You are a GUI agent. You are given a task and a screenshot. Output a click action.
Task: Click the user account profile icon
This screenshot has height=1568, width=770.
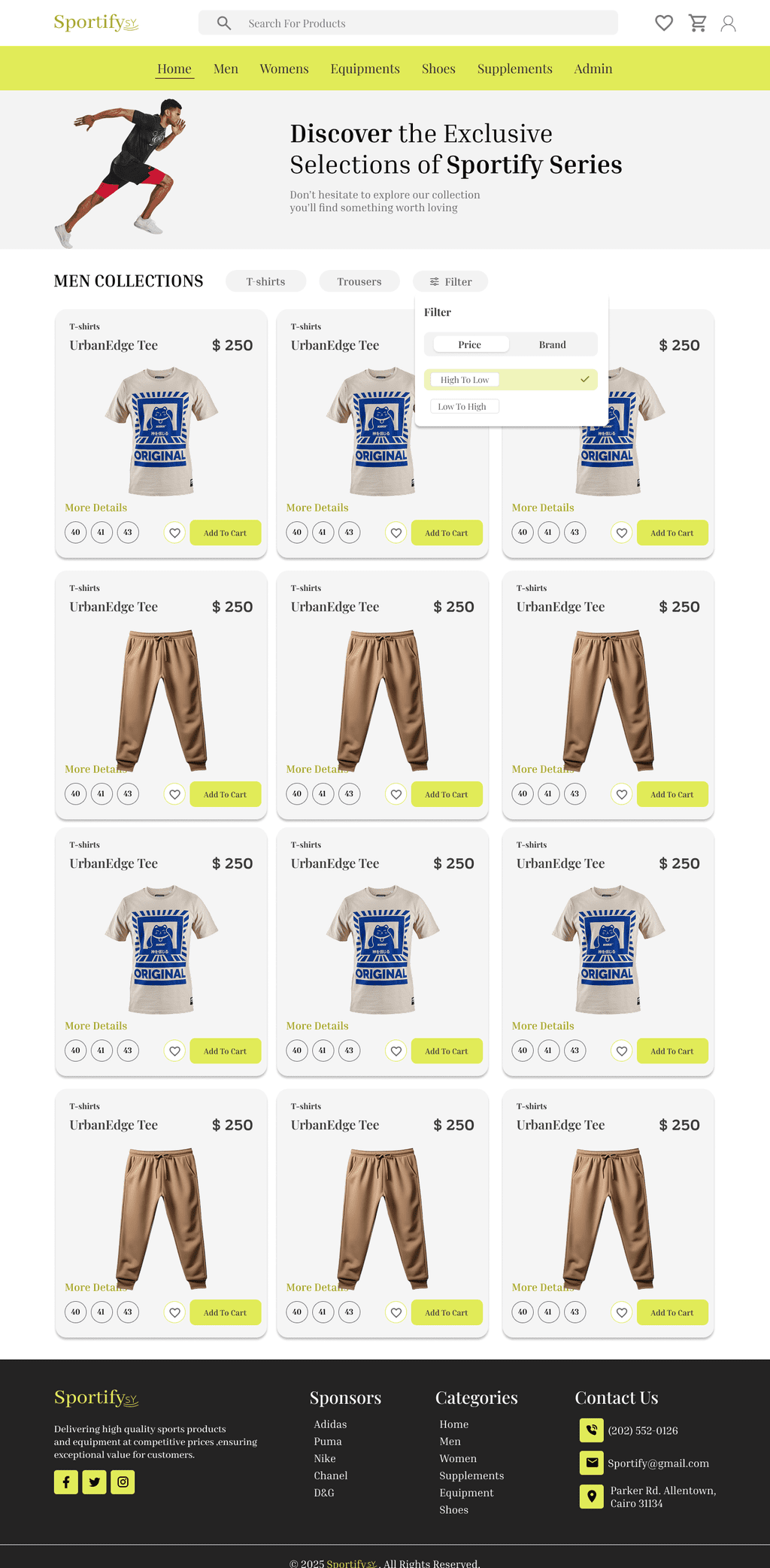[728, 23]
